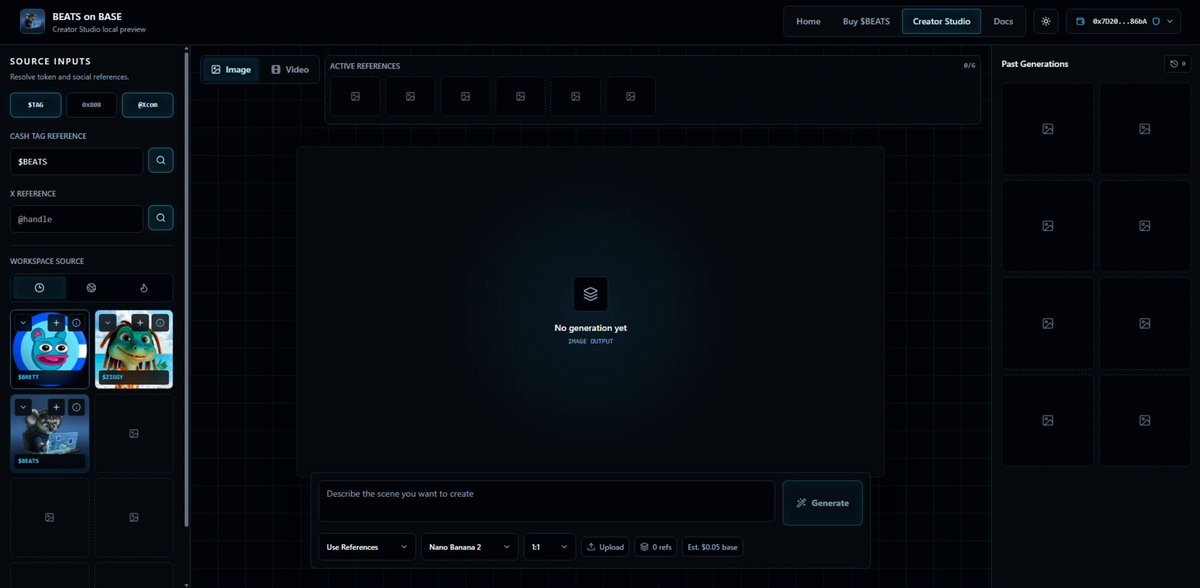Open the Docs page

1003,21
